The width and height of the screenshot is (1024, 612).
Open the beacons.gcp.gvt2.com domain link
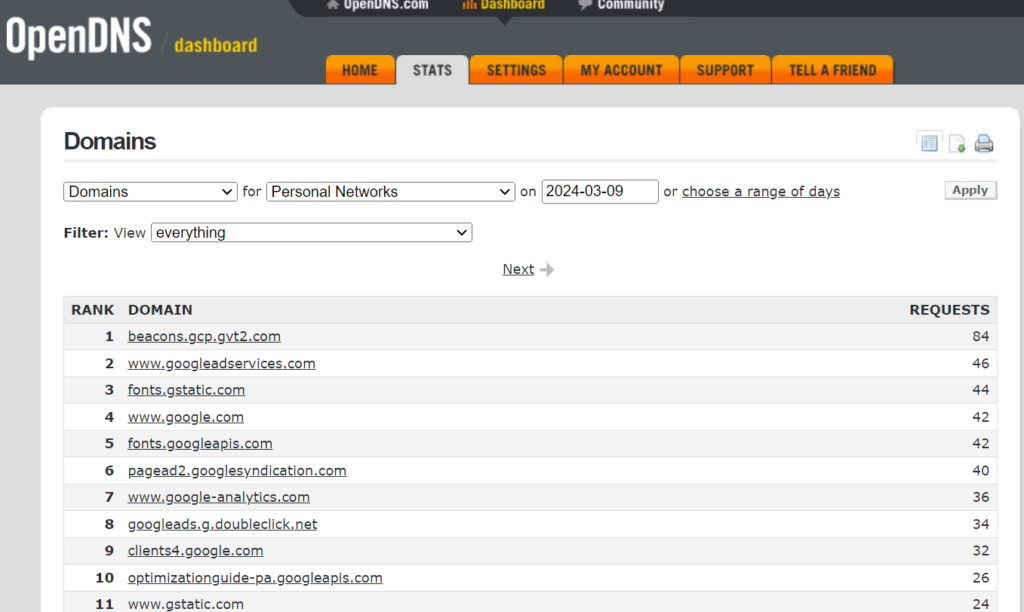click(x=204, y=337)
